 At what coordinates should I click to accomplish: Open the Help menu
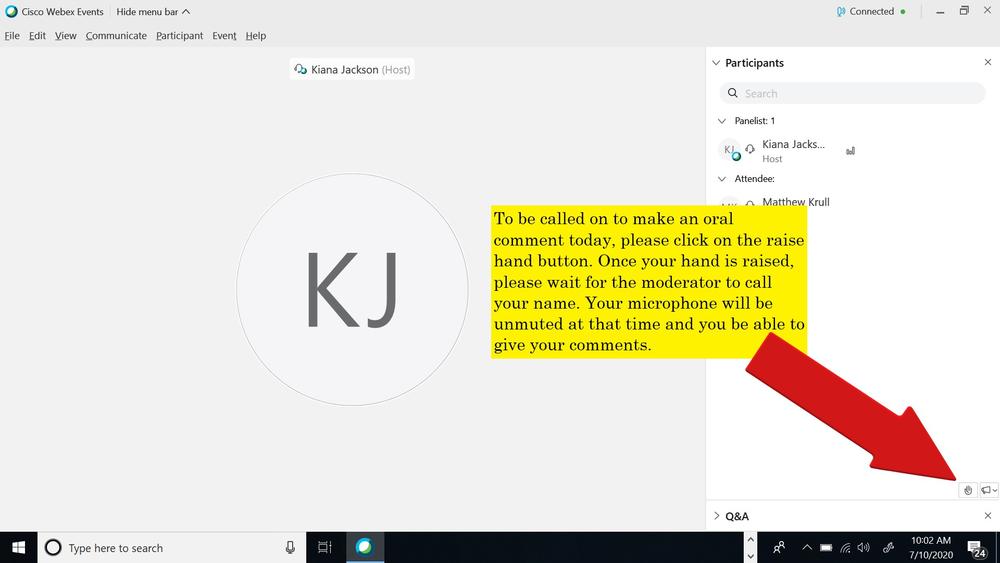256,36
